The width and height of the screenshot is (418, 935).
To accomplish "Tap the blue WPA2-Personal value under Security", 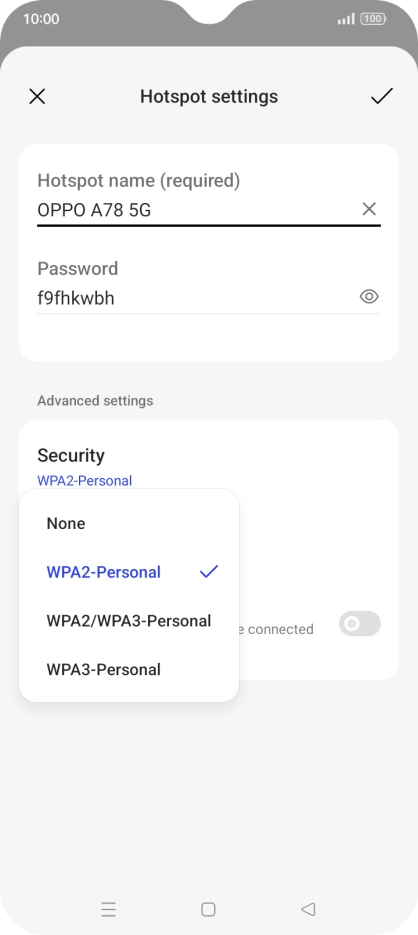I will [x=85, y=481].
